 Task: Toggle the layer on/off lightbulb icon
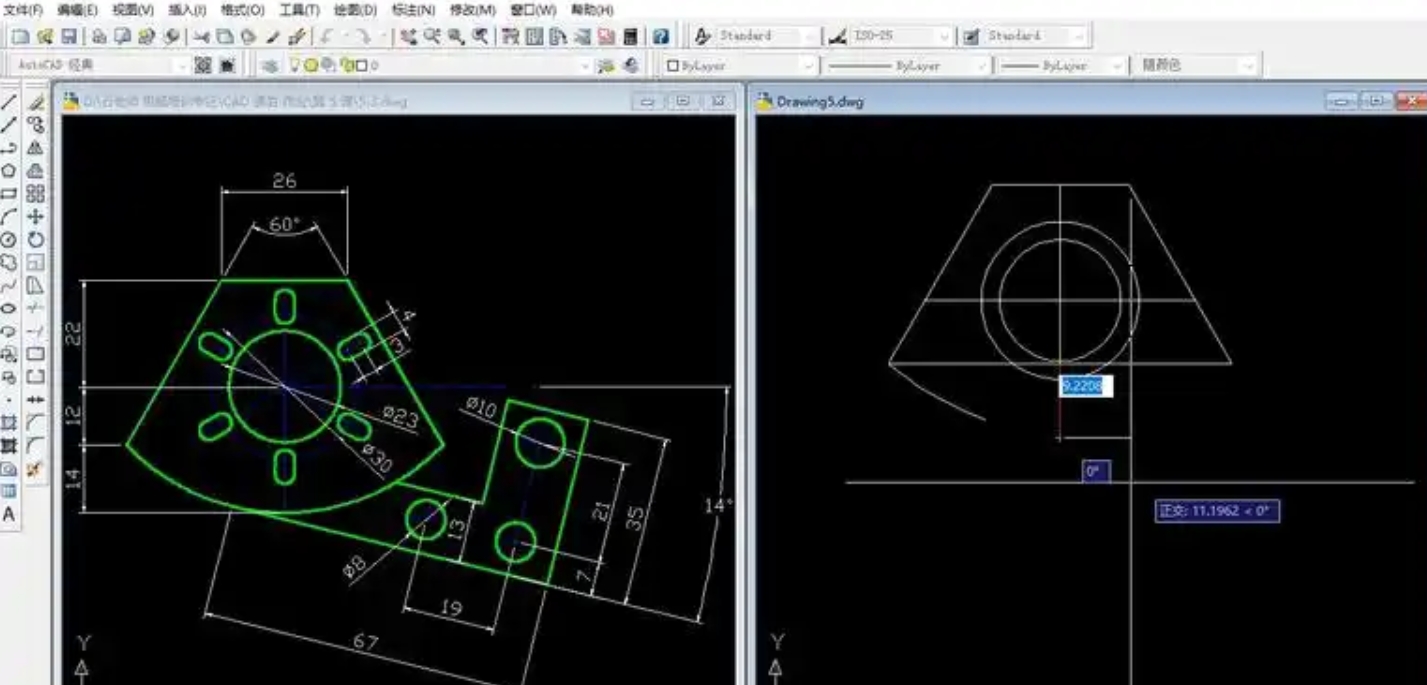[x=296, y=66]
